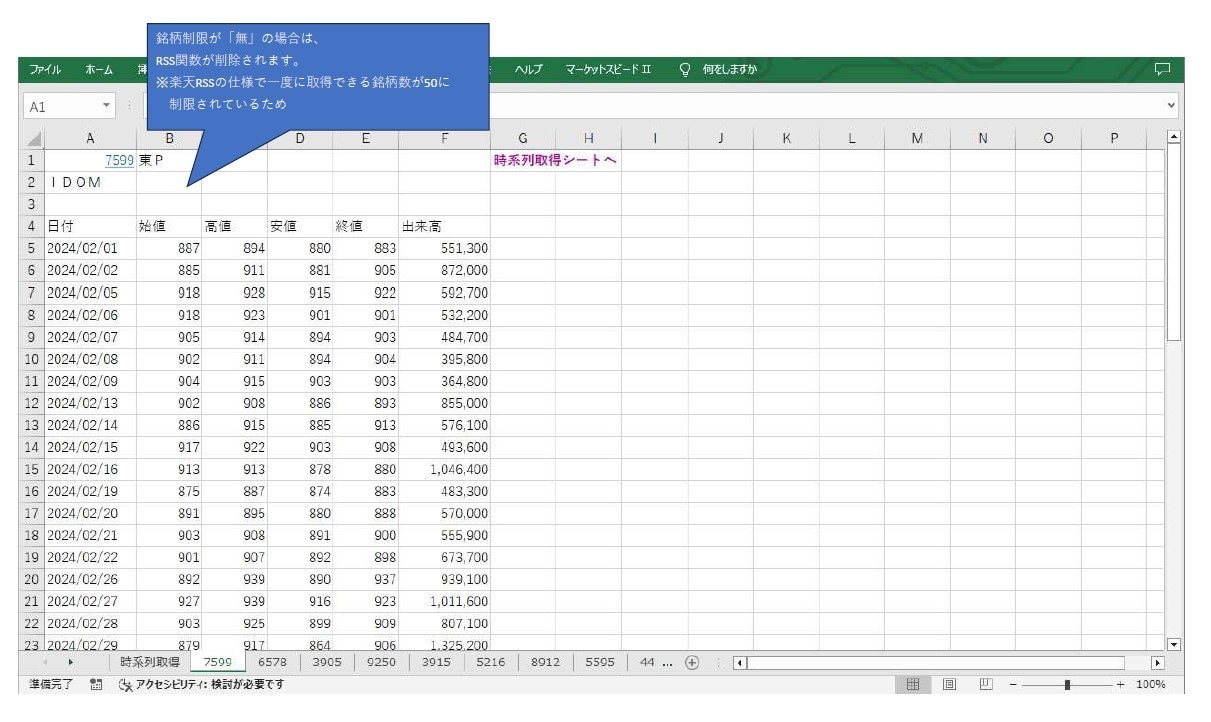Select row 4 header

coord(32,226)
